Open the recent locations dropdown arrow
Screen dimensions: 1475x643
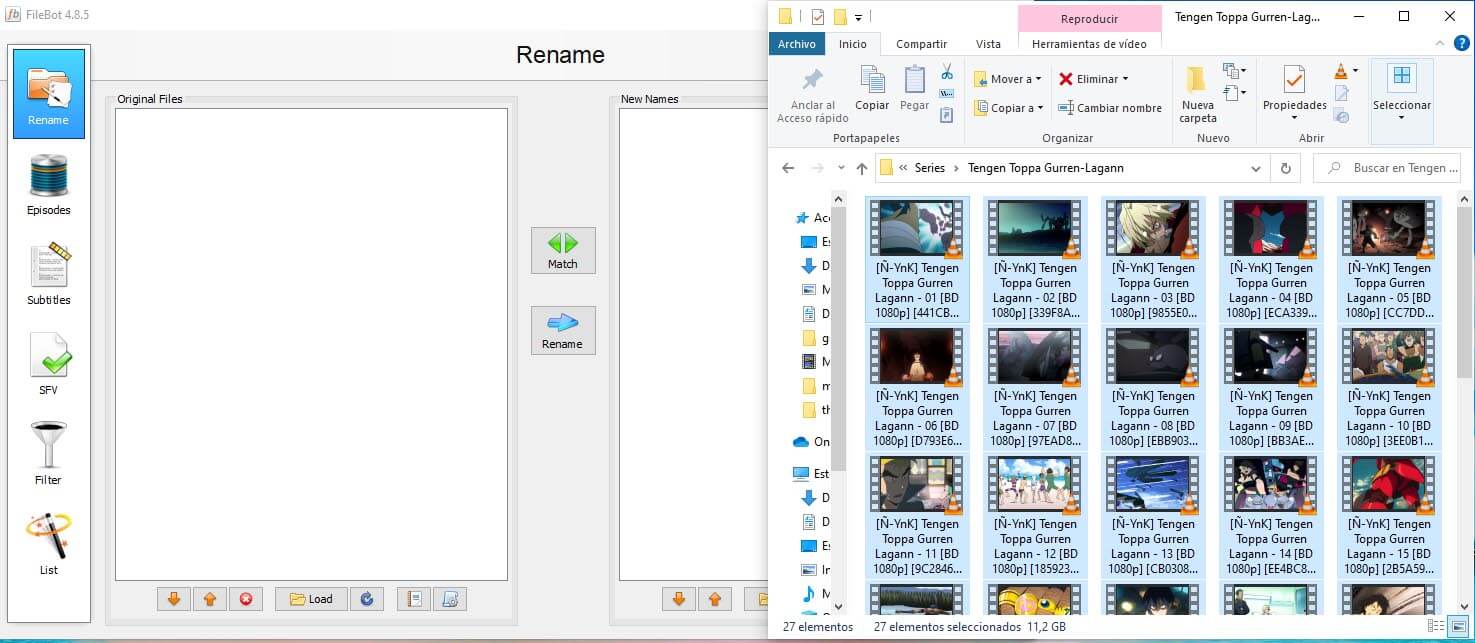[x=841, y=168]
